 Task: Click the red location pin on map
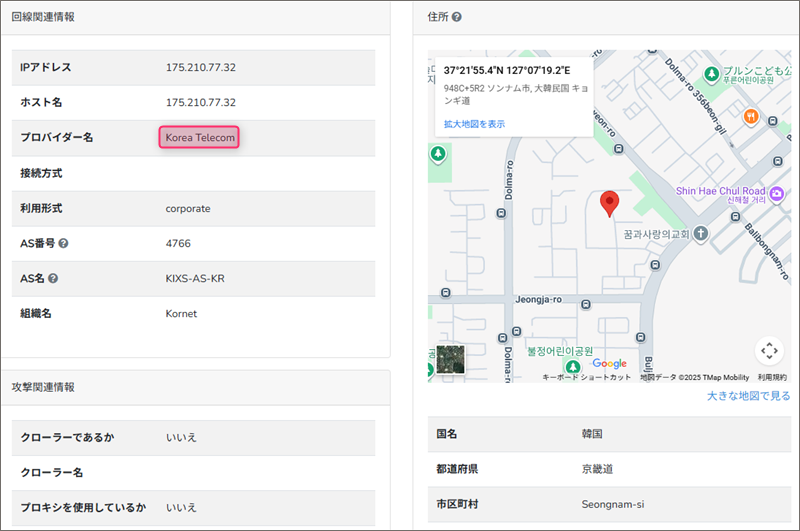pyautogui.click(x=609, y=204)
